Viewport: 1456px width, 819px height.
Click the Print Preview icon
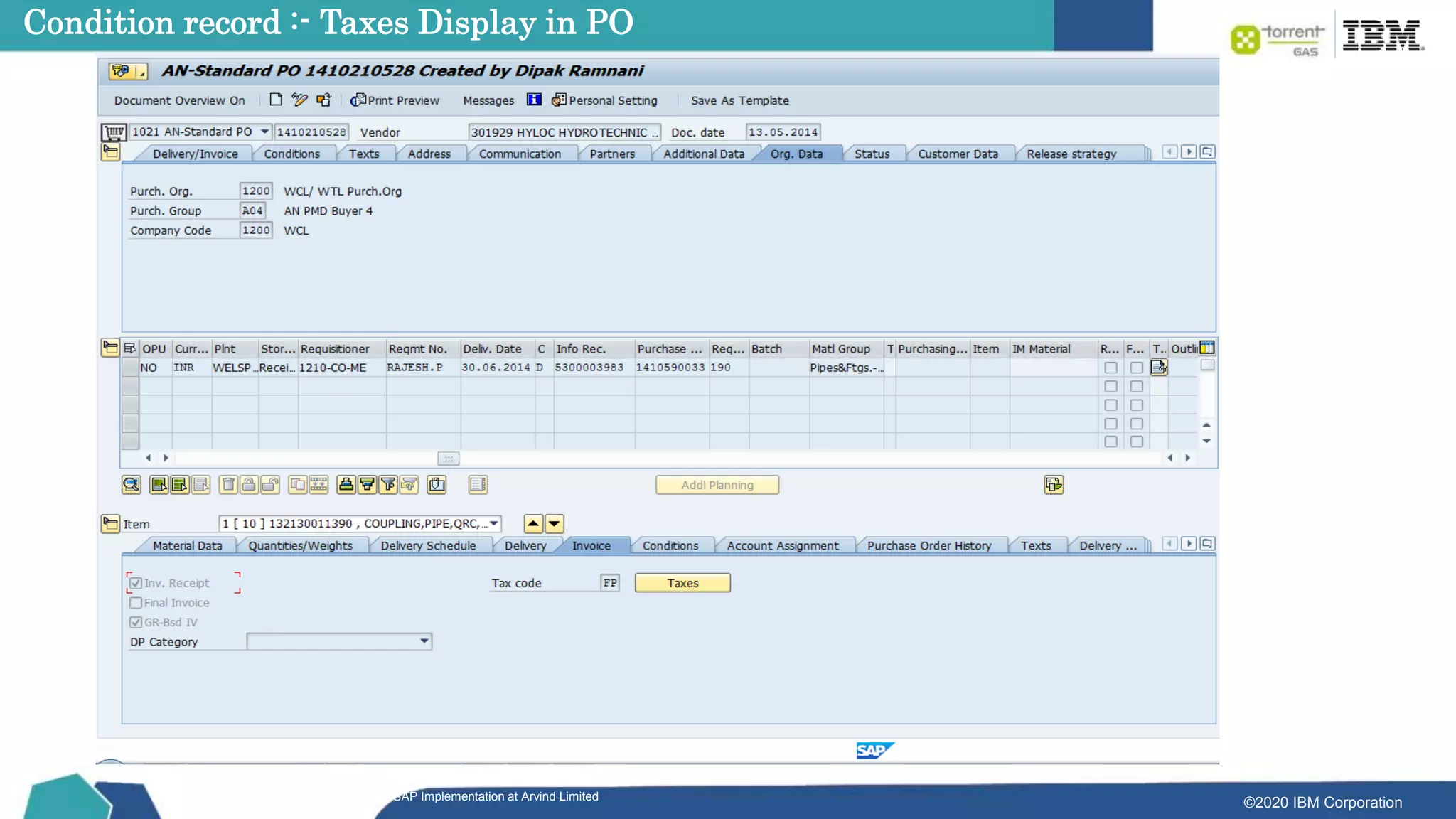tap(358, 100)
